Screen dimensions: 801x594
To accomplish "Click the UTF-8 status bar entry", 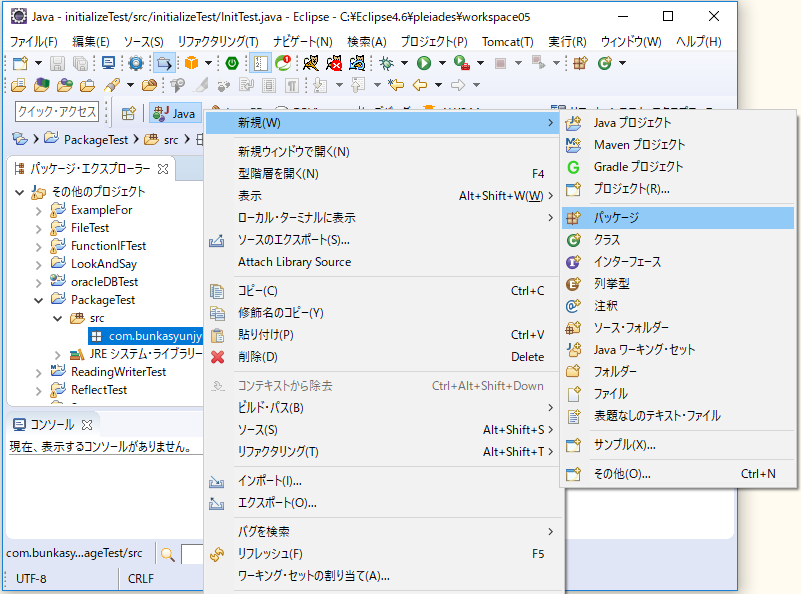I will (31, 579).
